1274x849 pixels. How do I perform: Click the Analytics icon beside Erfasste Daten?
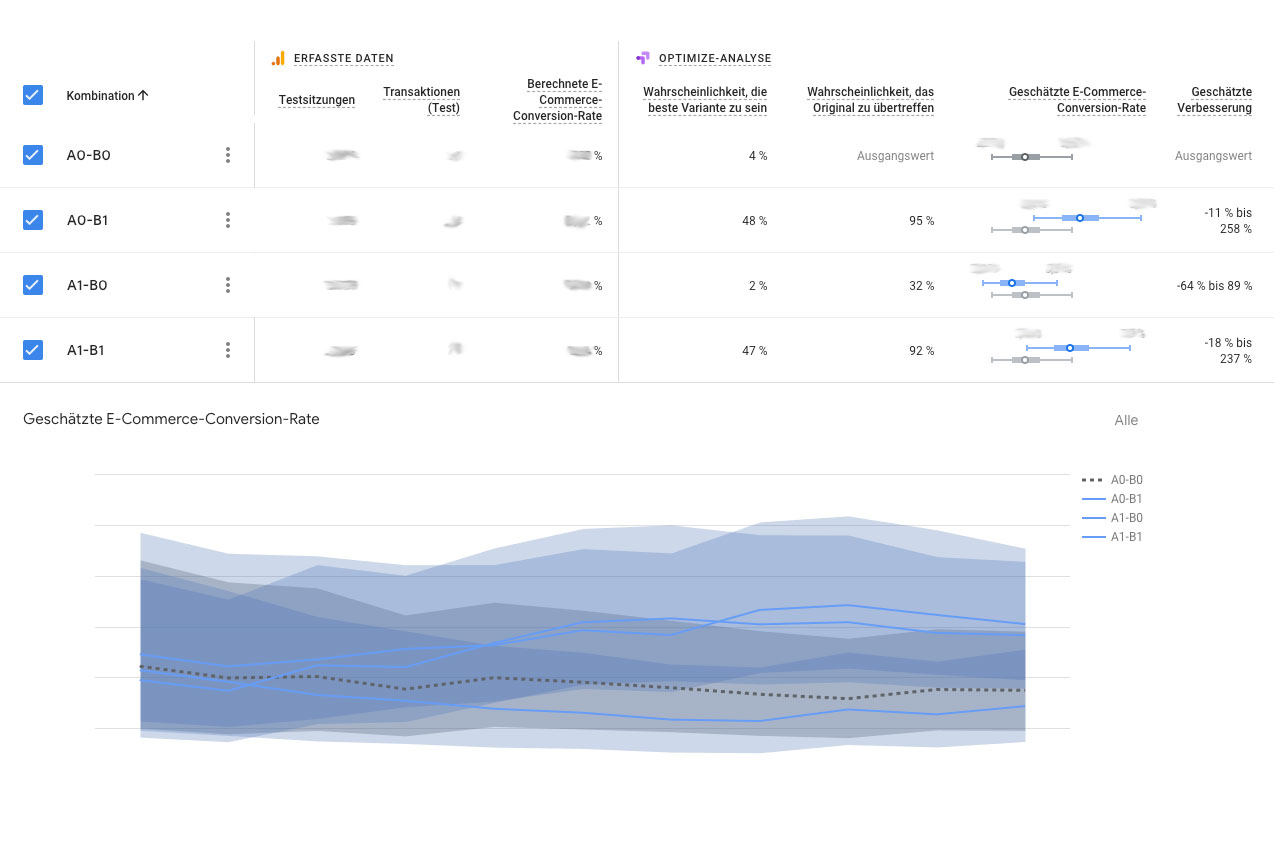click(x=278, y=58)
